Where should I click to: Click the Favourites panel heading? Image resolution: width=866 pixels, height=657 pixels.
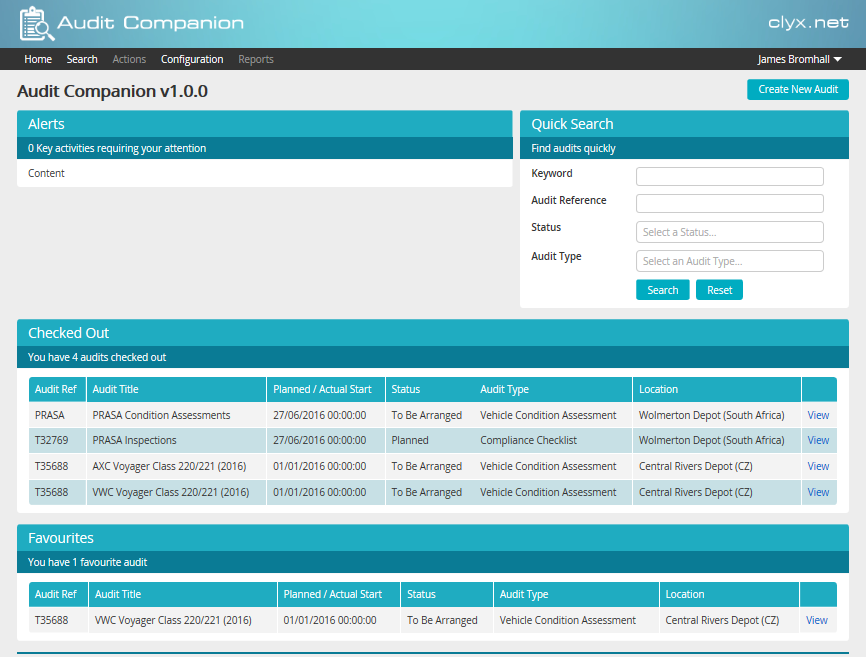[x=61, y=538]
